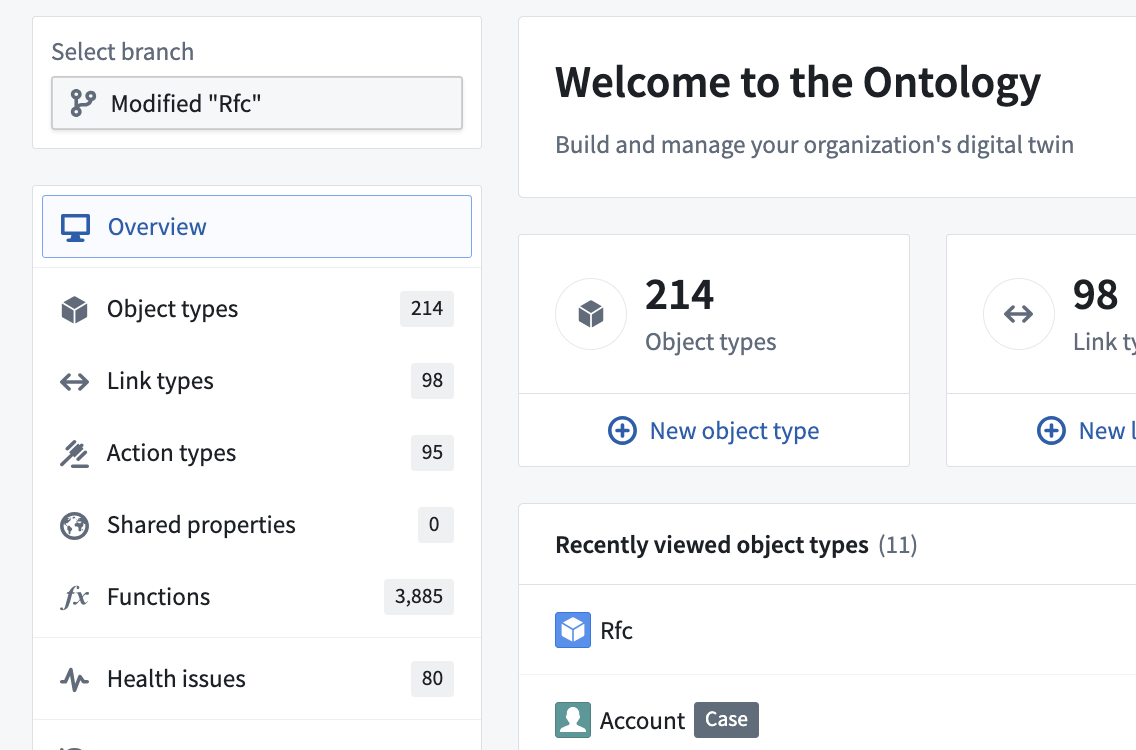This screenshot has height=750, width=1136.
Task: Click the large 98 Link types statistic
Action: pyautogui.click(x=1095, y=295)
